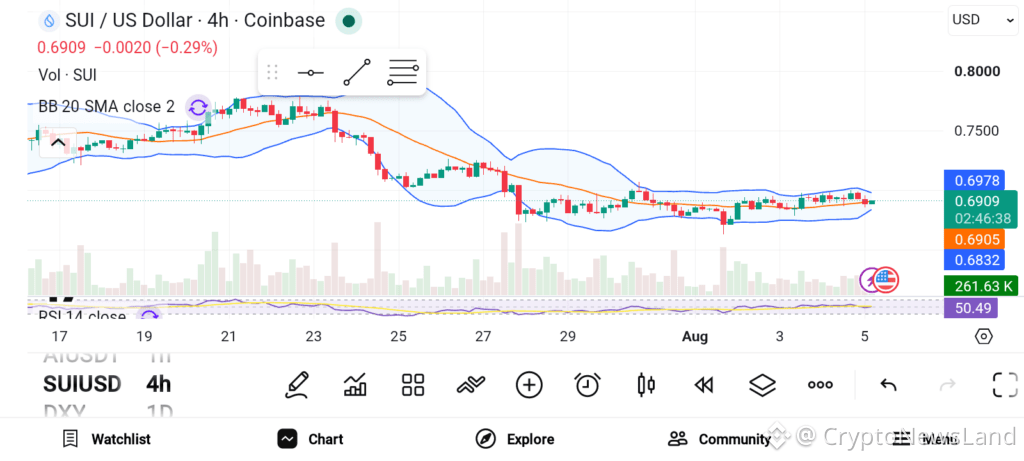Click the 0.6832 lower band price label
The width and height of the screenshot is (1024, 461).
[976, 260]
